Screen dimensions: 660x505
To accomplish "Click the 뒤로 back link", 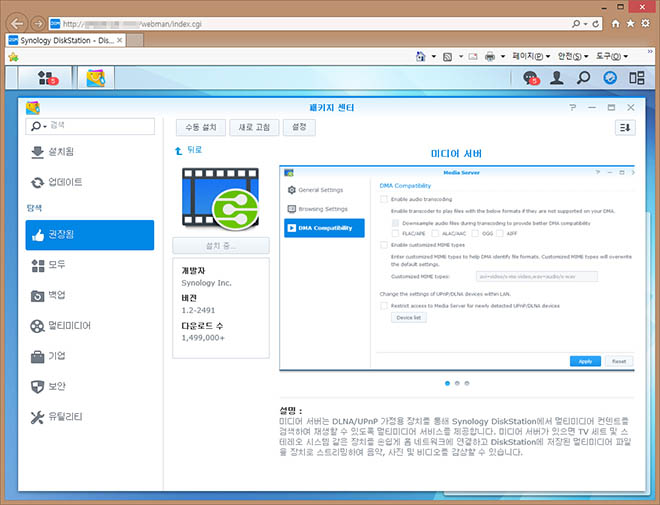I will [x=189, y=150].
